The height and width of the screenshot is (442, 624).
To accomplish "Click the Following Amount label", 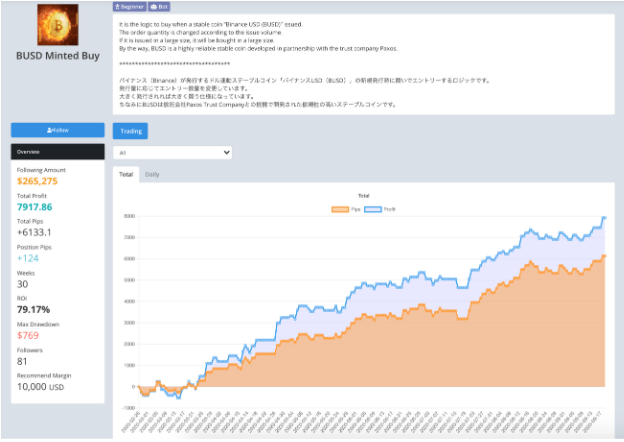I will (41, 170).
